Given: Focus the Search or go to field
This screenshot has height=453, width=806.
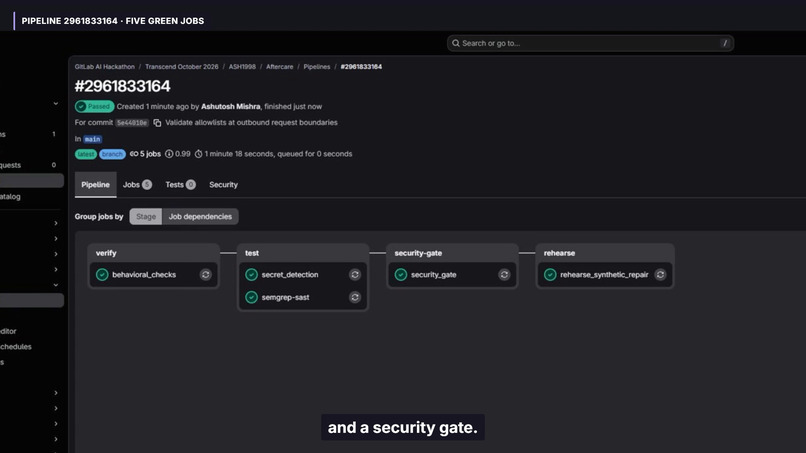Looking at the screenshot, I should tap(590, 43).
